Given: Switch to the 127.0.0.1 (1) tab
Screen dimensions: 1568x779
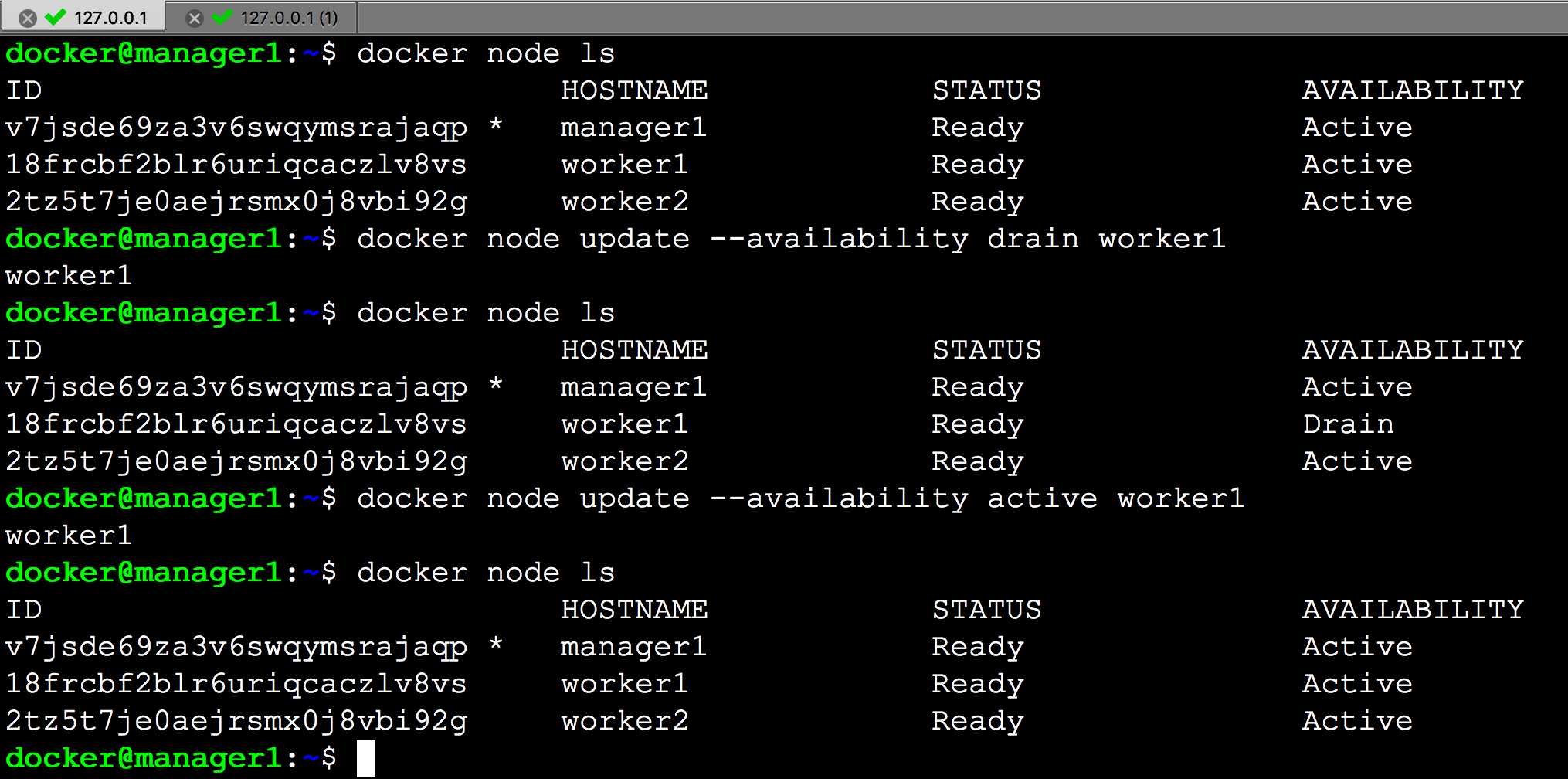Looking at the screenshot, I should (x=289, y=18).
